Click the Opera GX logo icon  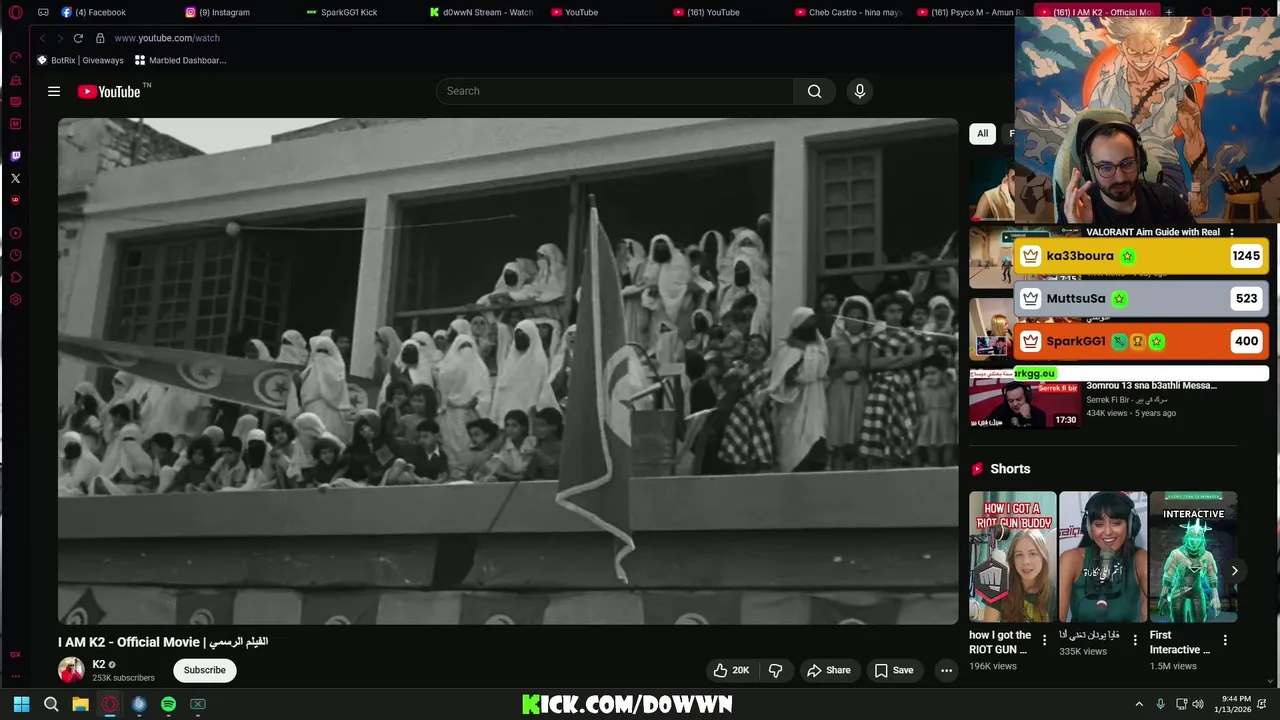pos(15,12)
